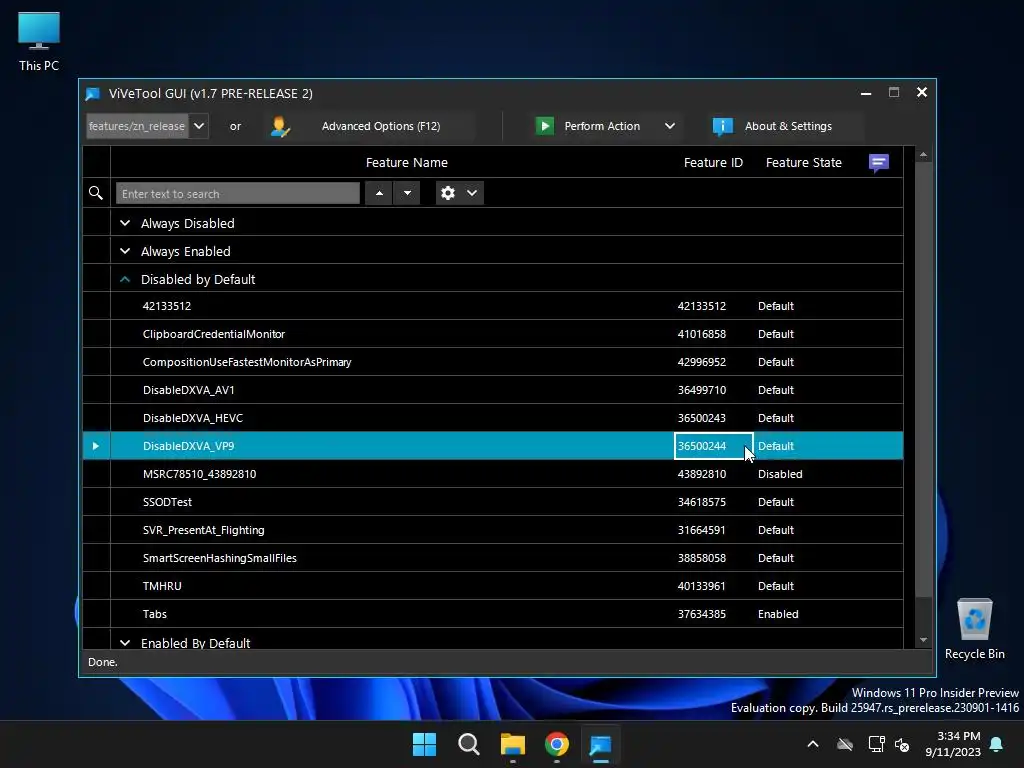Expand the Always Enabled group
The width and height of the screenshot is (1024, 768).
[125, 251]
